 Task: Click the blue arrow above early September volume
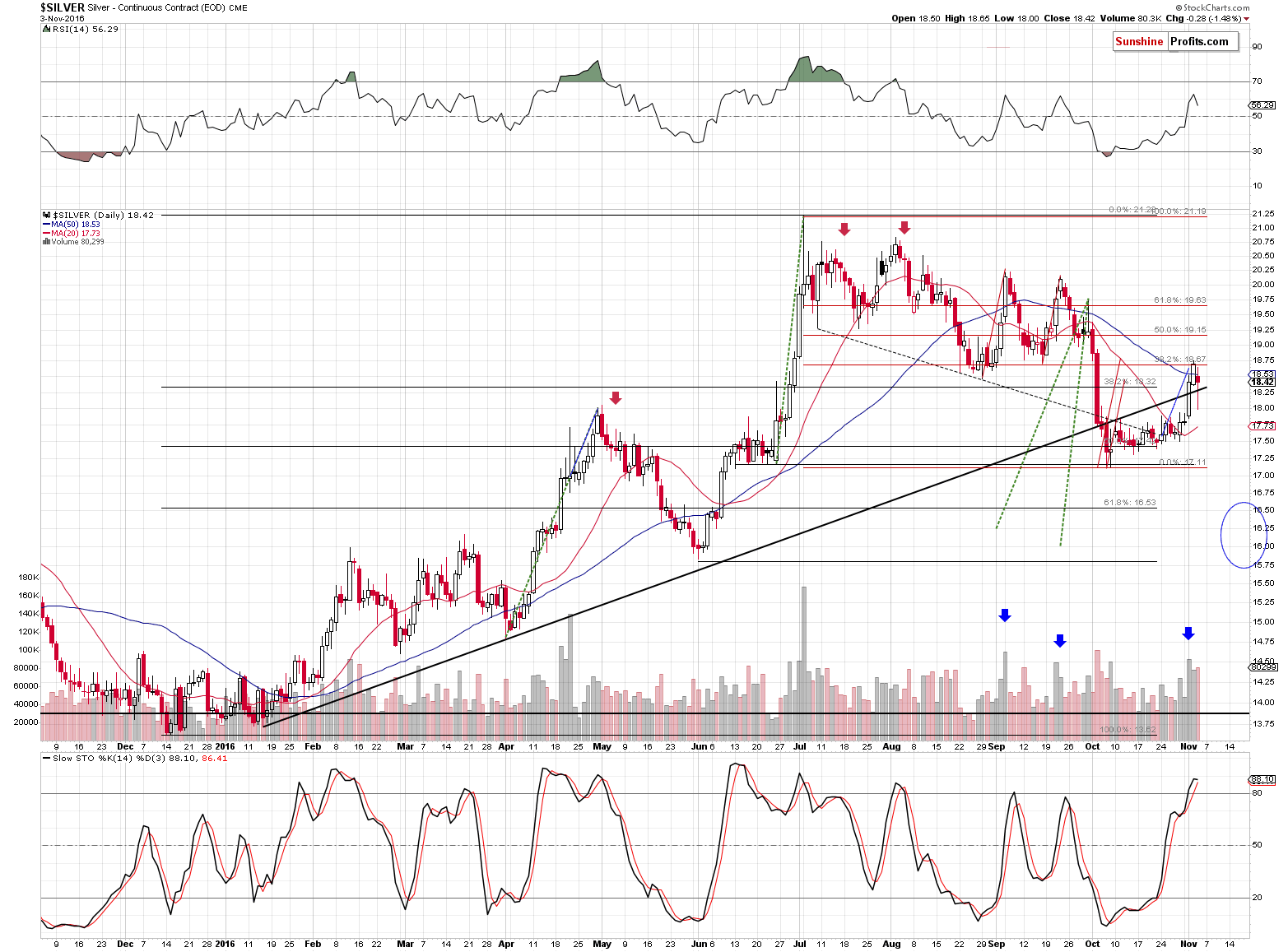[x=1004, y=615]
